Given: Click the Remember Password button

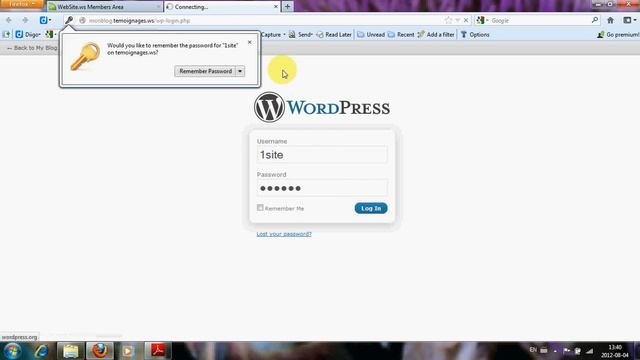Looking at the screenshot, I should coord(205,71).
